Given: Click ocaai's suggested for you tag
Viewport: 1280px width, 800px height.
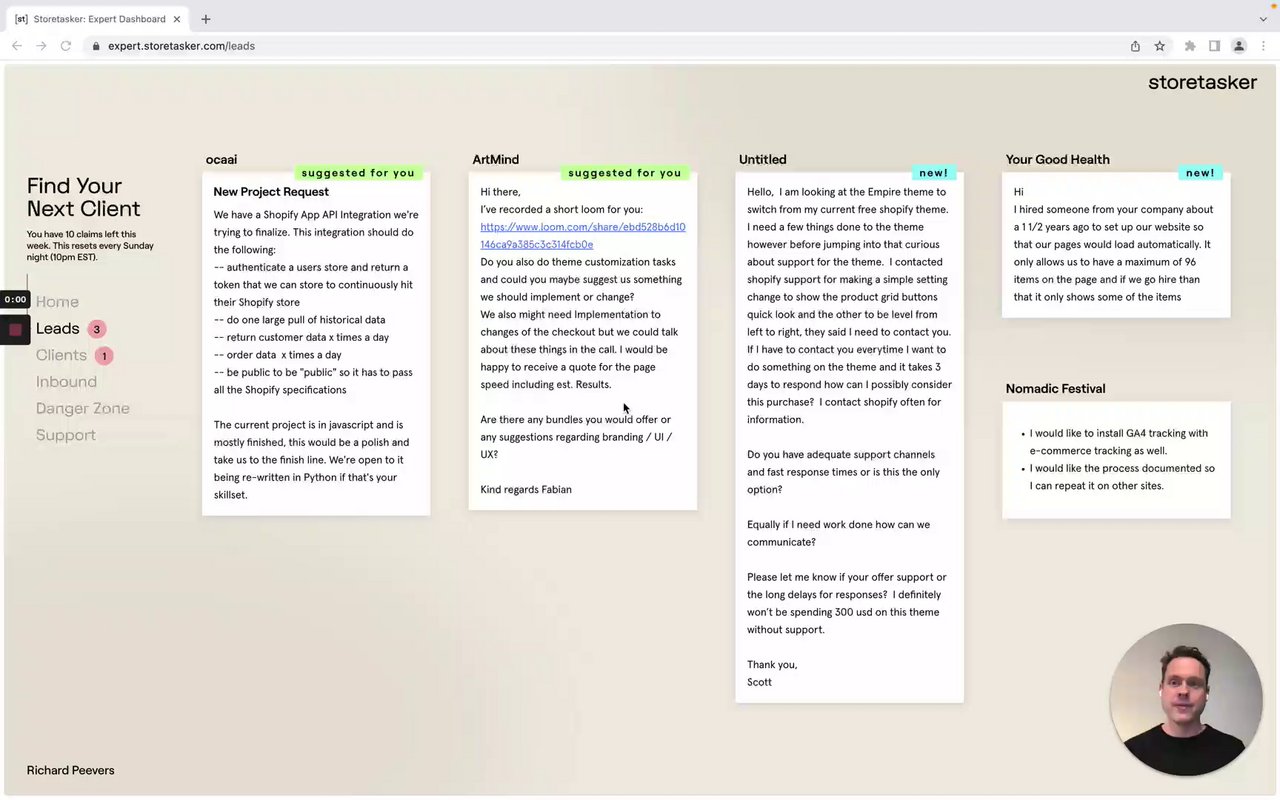Looking at the screenshot, I should coord(358,173).
